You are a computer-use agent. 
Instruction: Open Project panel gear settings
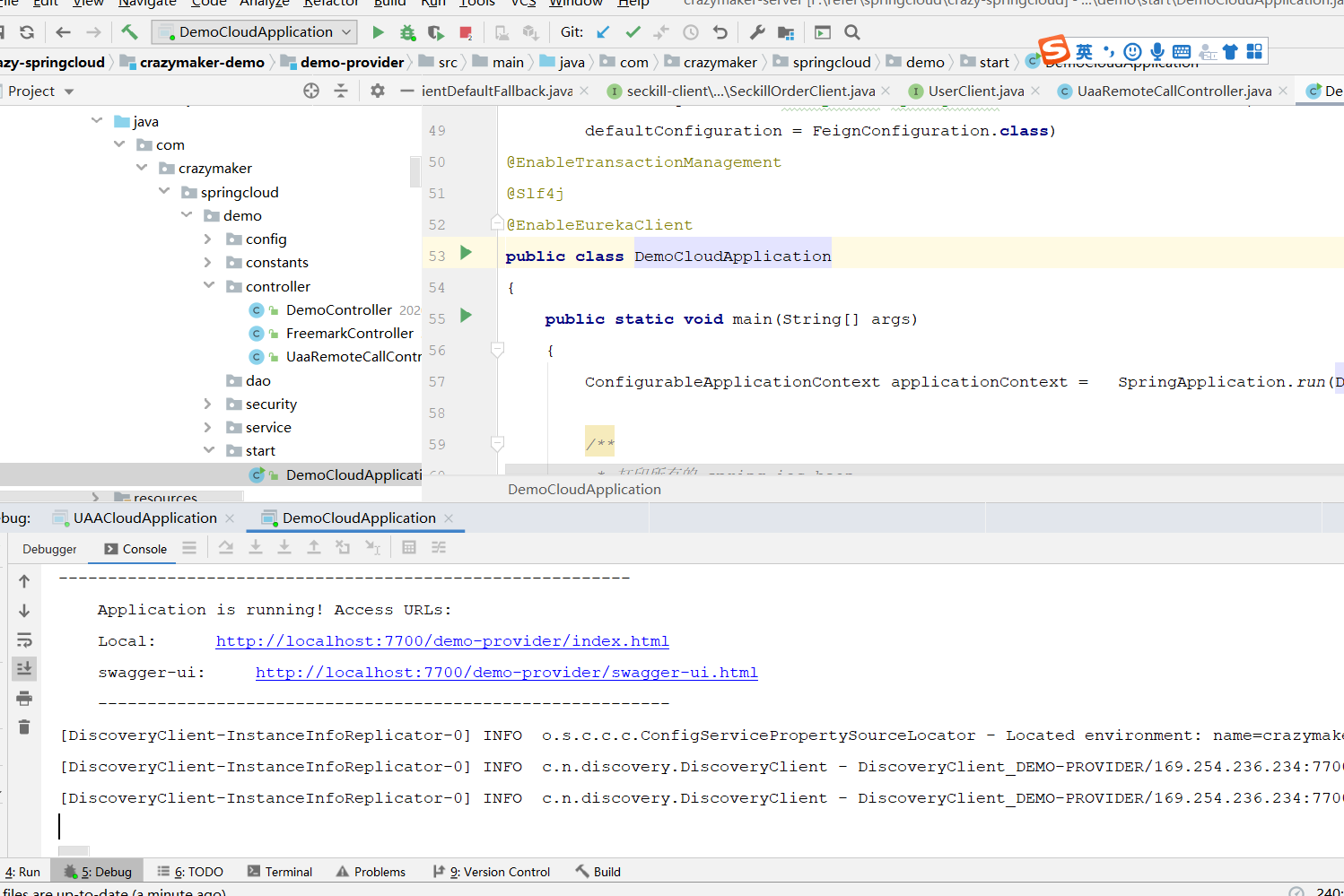coord(378,91)
